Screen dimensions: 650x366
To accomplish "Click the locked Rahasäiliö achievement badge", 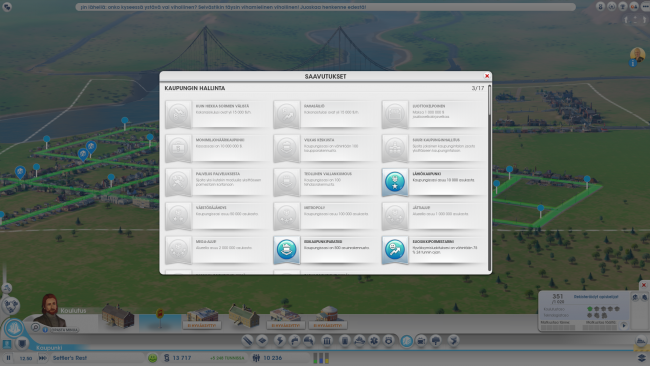I will (286, 114).
